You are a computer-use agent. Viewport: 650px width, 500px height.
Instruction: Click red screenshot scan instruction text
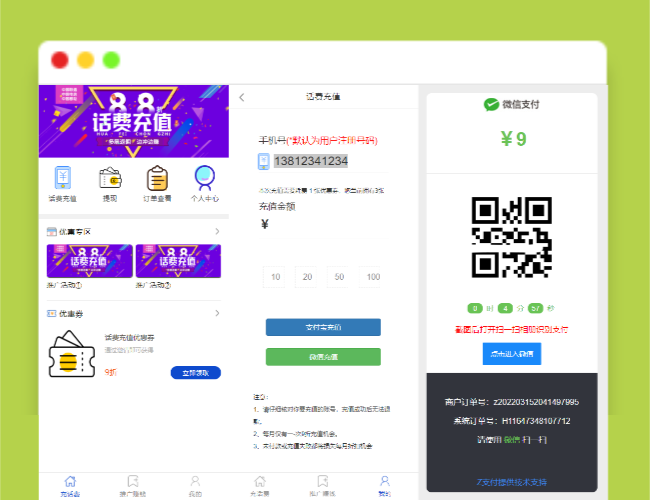point(512,330)
